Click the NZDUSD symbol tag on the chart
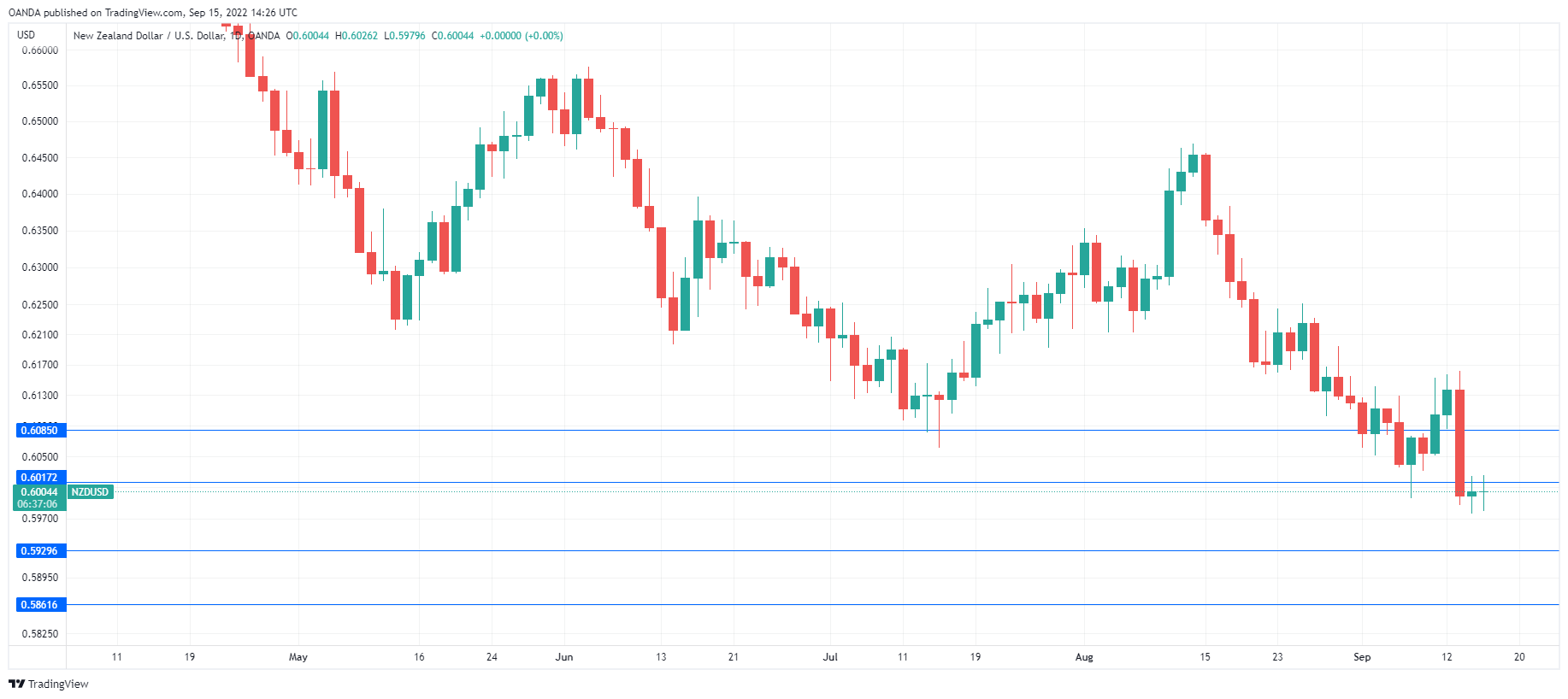1568x699 pixels. (90, 492)
